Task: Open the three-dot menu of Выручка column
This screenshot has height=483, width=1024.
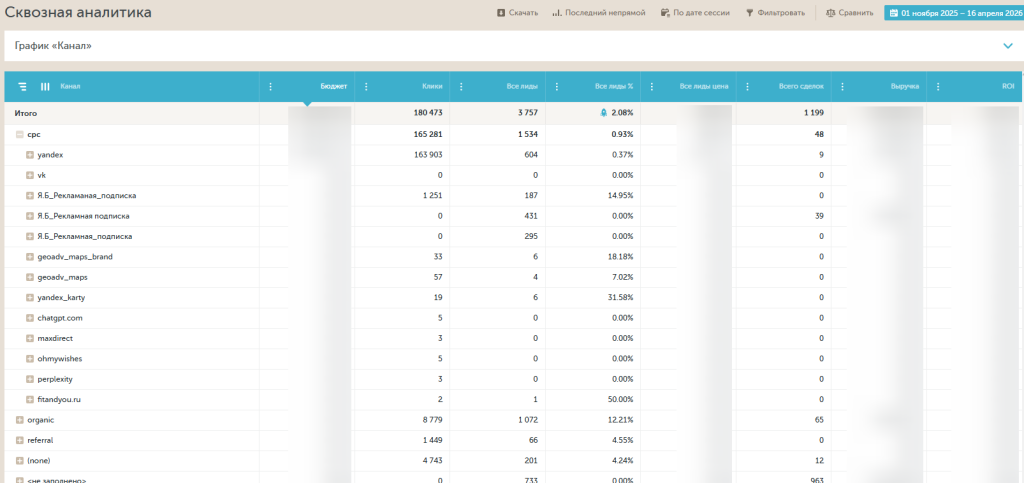Action: click(x=842, y=87)
